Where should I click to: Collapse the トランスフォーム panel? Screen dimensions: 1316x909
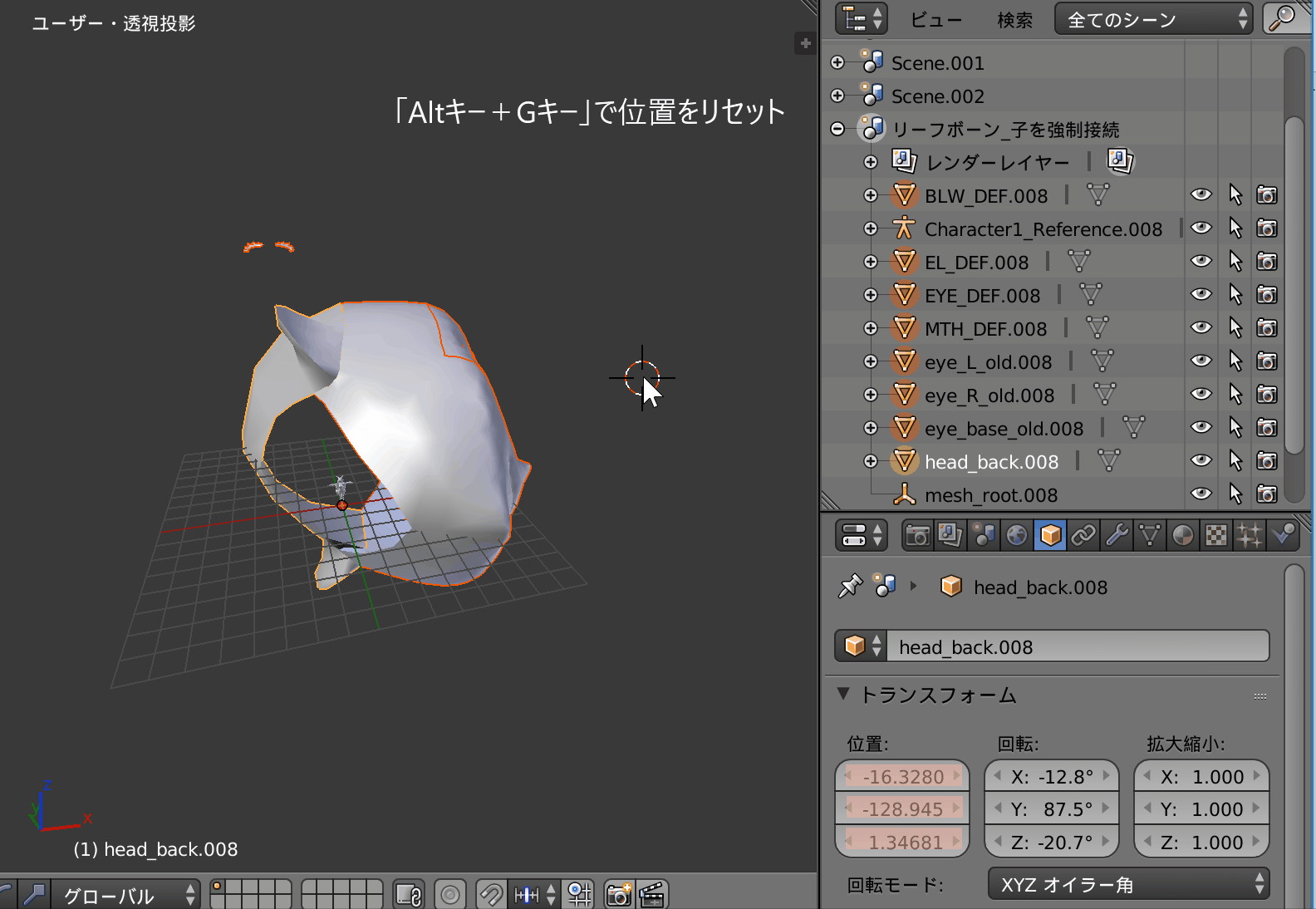[844, 694]
